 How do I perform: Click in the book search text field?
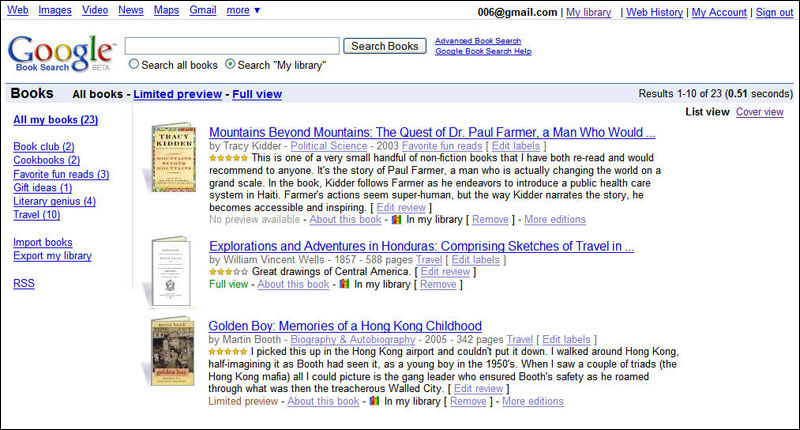tap(232, 46)
